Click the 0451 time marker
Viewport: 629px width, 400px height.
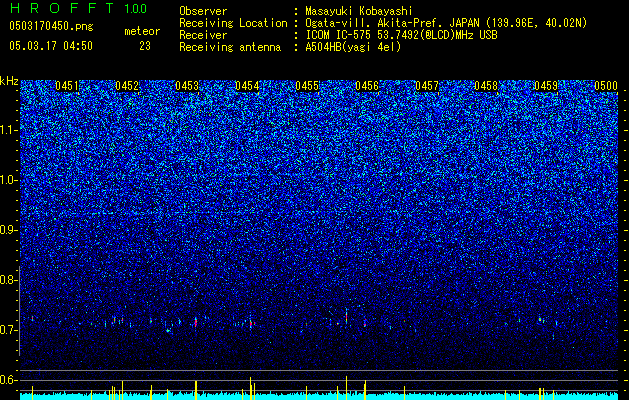click(x=67, y=86)
